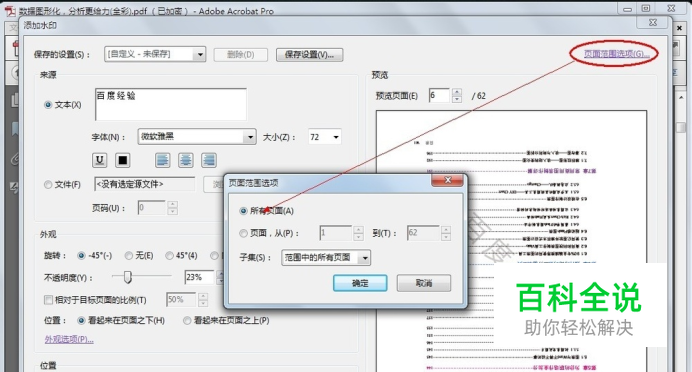Viewport: 692px width, 372px height.
Task: Increase the preview page number stepper
Action: click(x=457, y=92)
